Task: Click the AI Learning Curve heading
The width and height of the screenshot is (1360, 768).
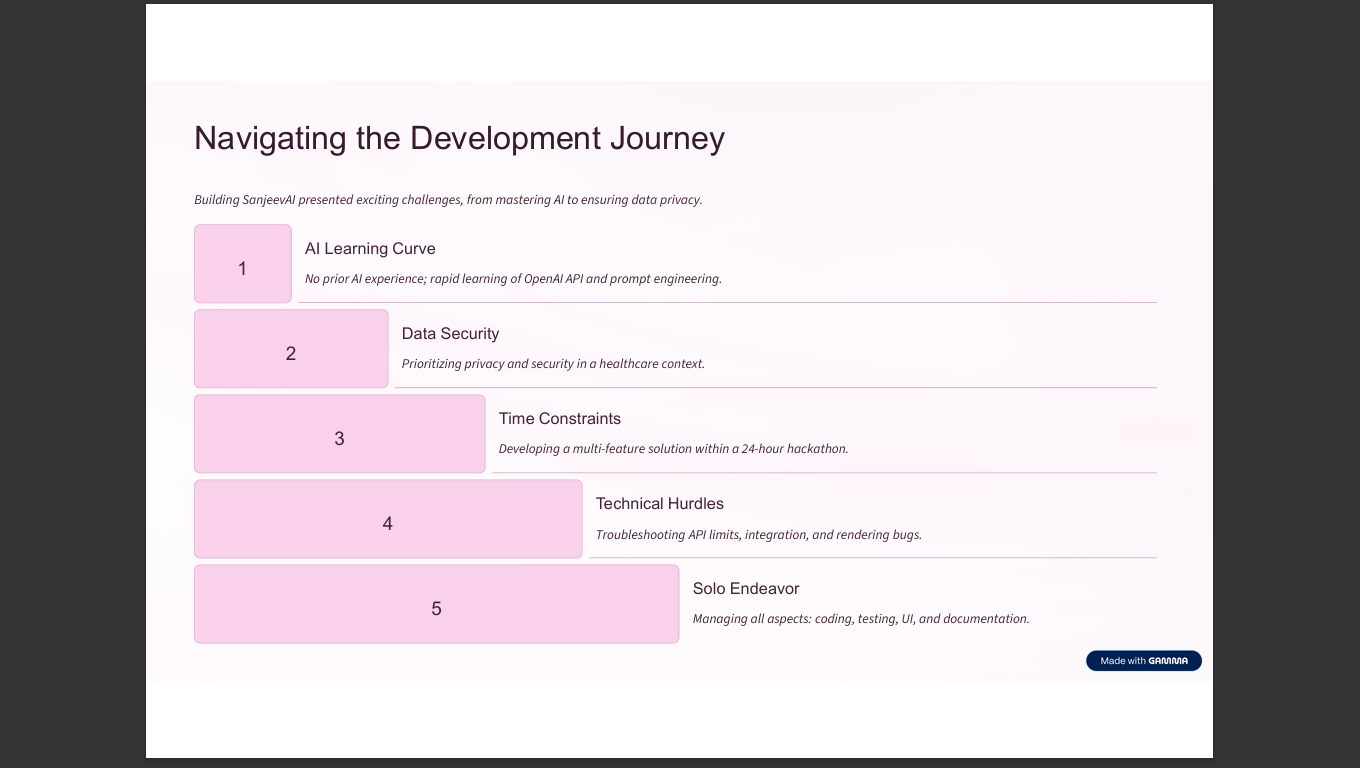Action: [370, 249]
